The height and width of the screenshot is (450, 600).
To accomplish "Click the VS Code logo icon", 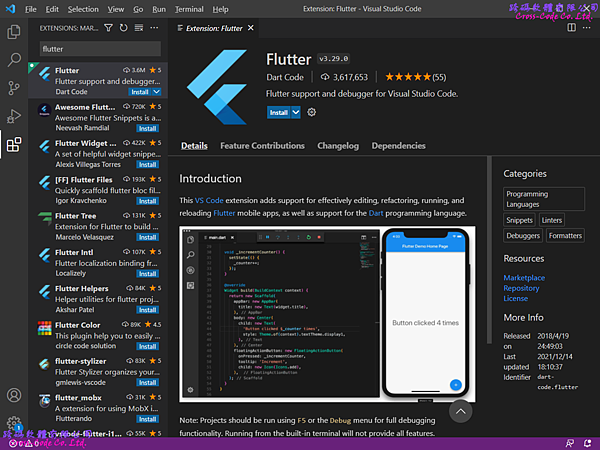I will [x=11, y=9].
